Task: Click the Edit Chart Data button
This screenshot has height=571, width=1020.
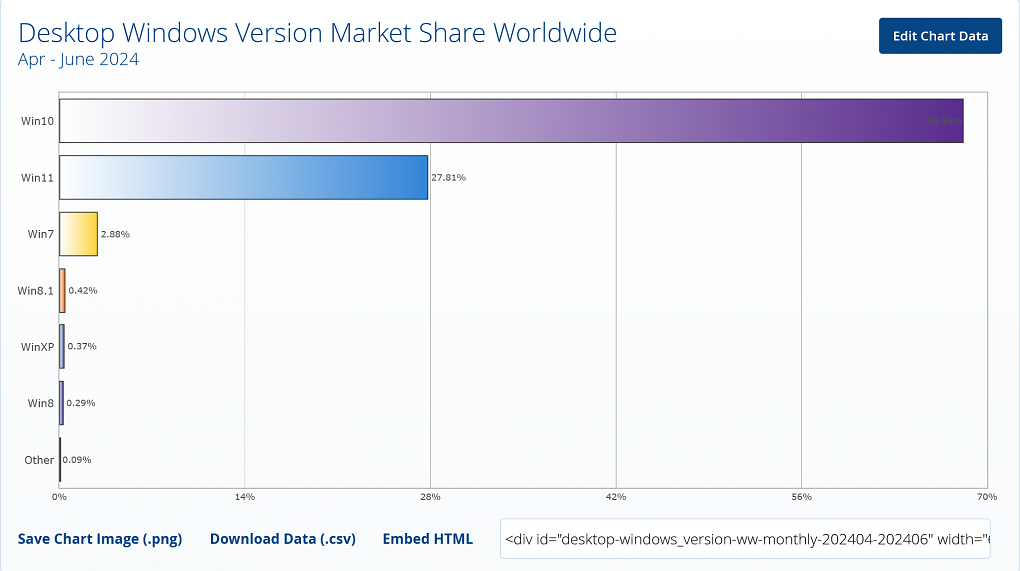Action: [x=940, y=36]
